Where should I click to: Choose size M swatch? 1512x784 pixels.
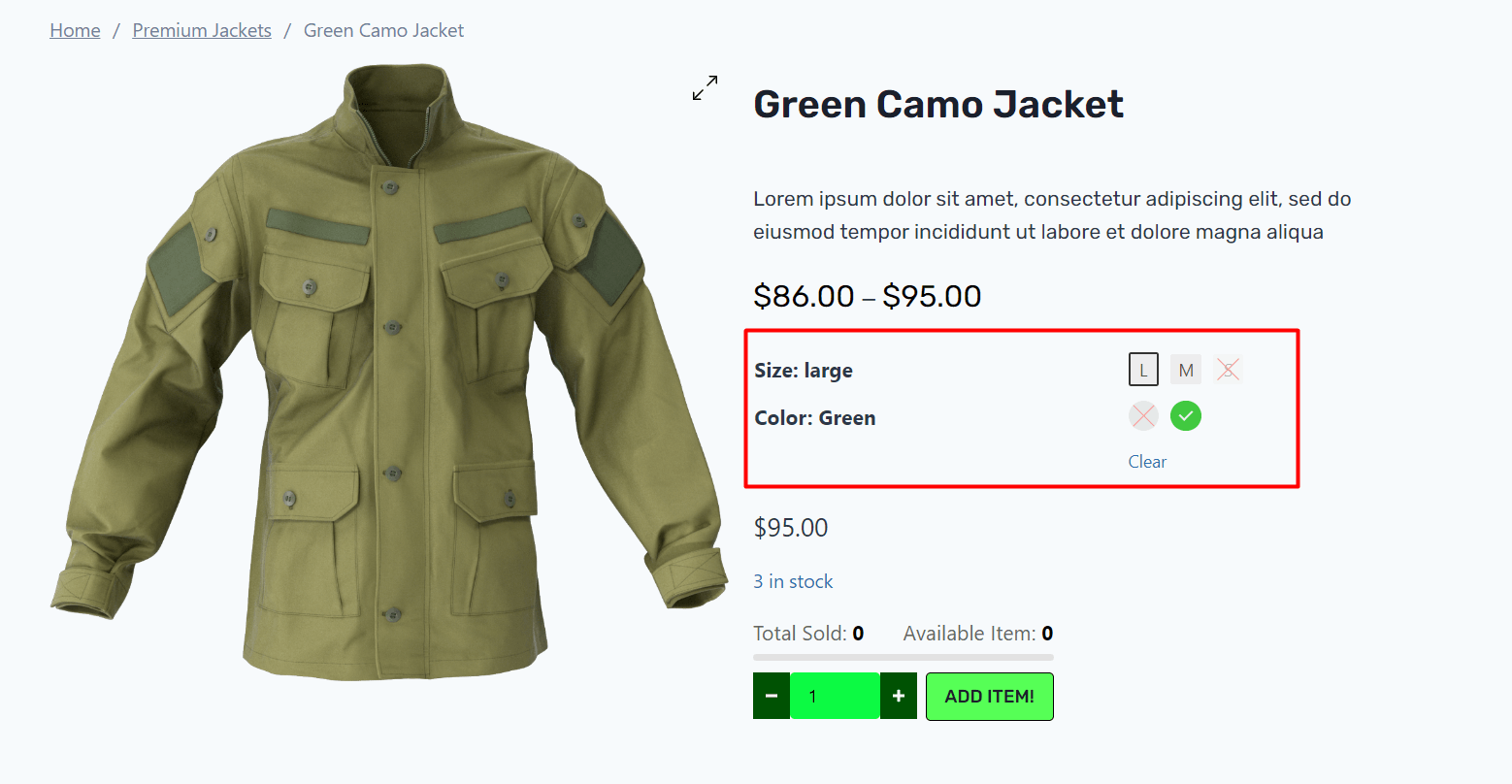[x=1186, y=370]
